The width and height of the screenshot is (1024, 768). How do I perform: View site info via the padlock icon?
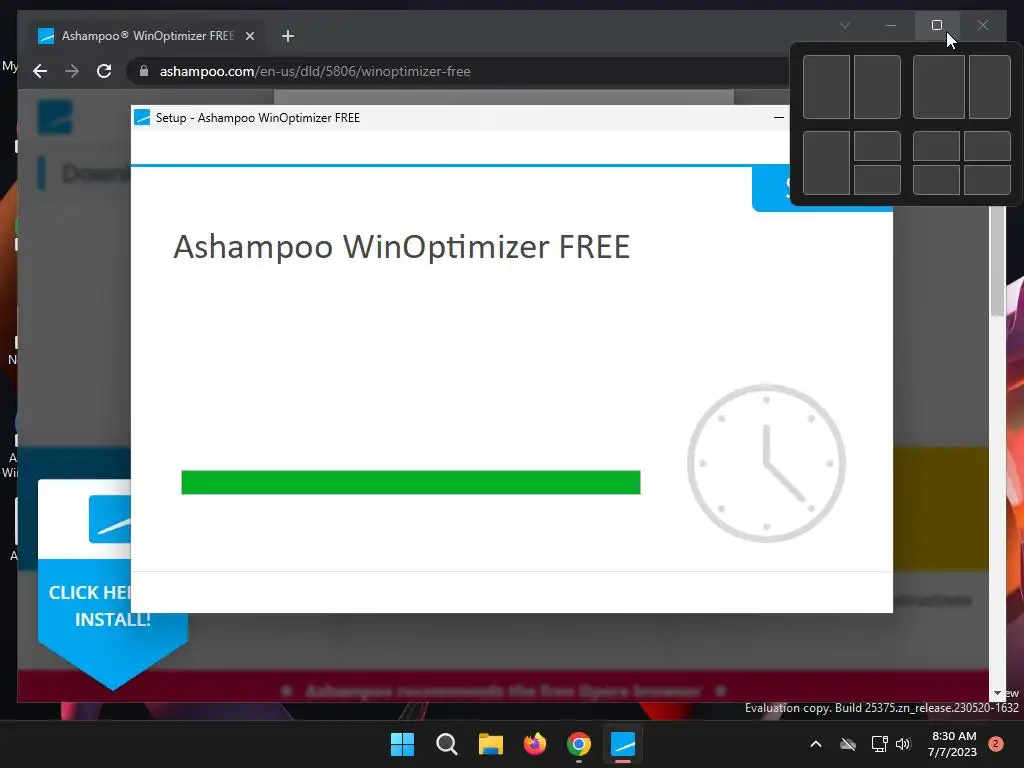[x=144, y=71]
